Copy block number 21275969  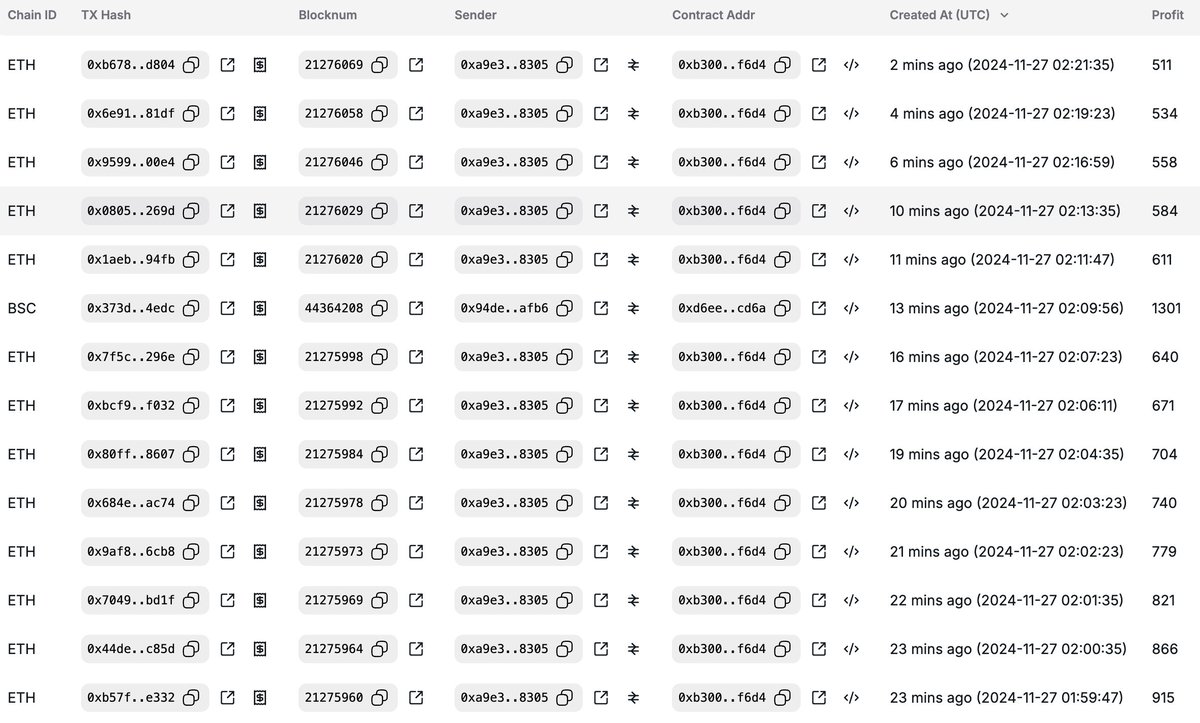(x=380, y=600)
